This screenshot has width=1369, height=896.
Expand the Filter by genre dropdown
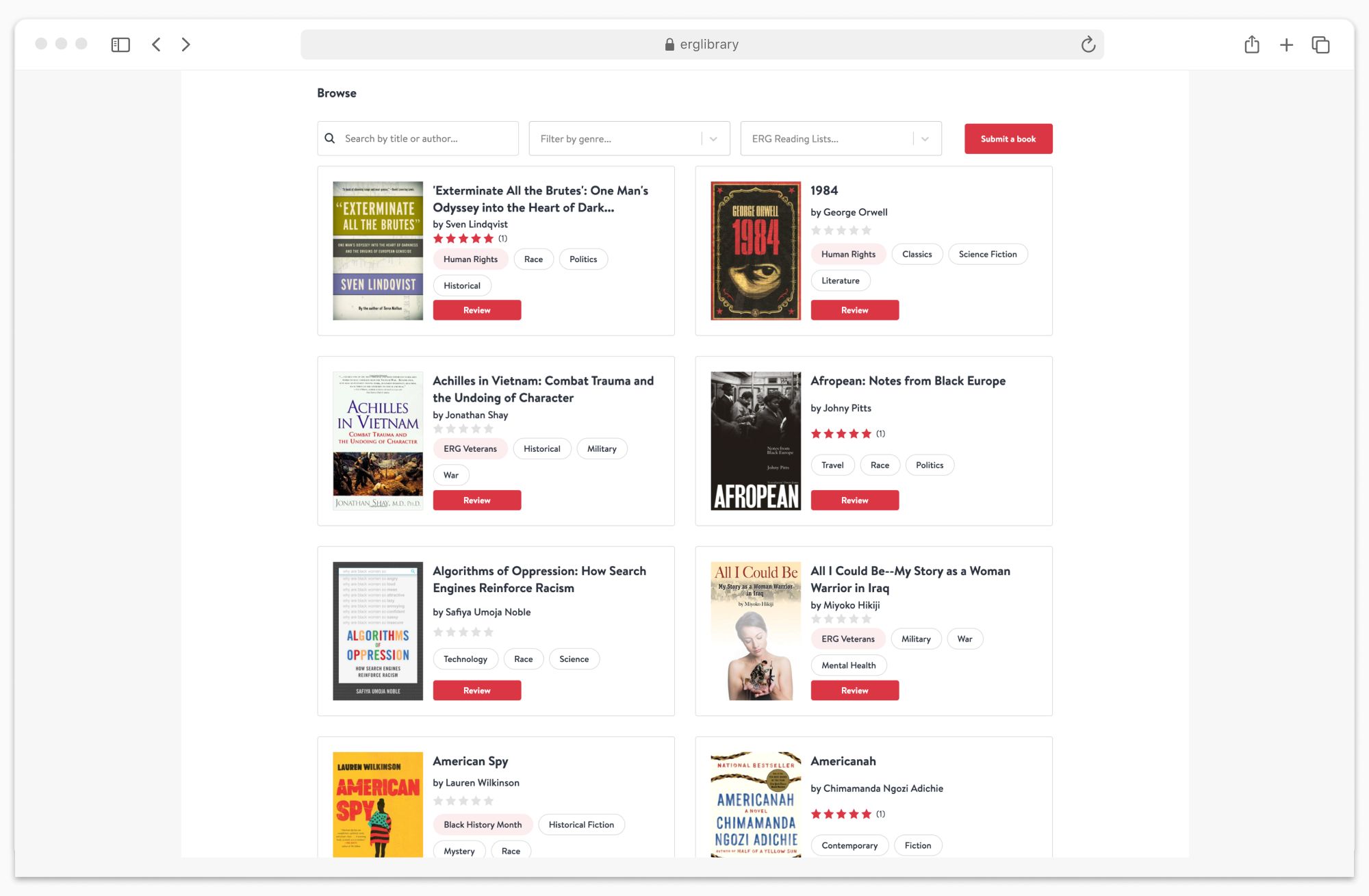point(713,139)
